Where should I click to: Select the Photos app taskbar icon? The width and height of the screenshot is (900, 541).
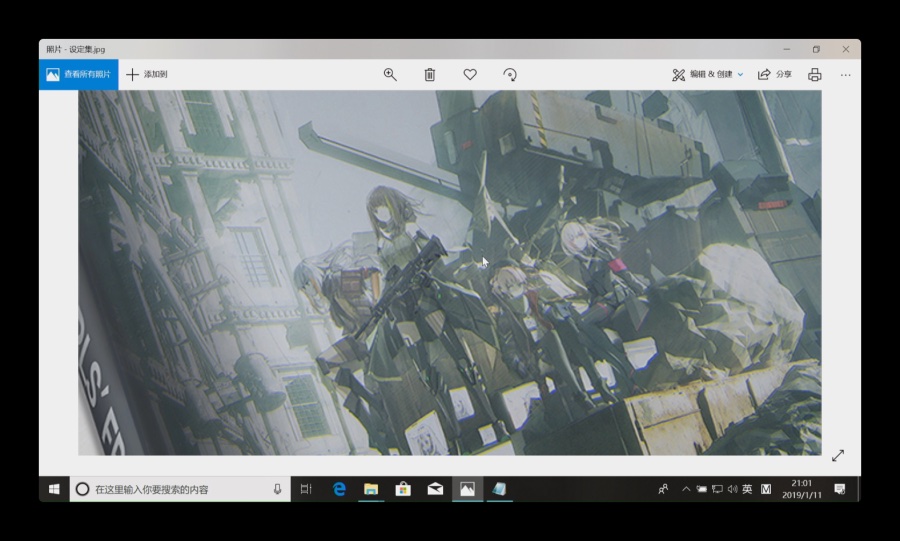pos(467,489)
